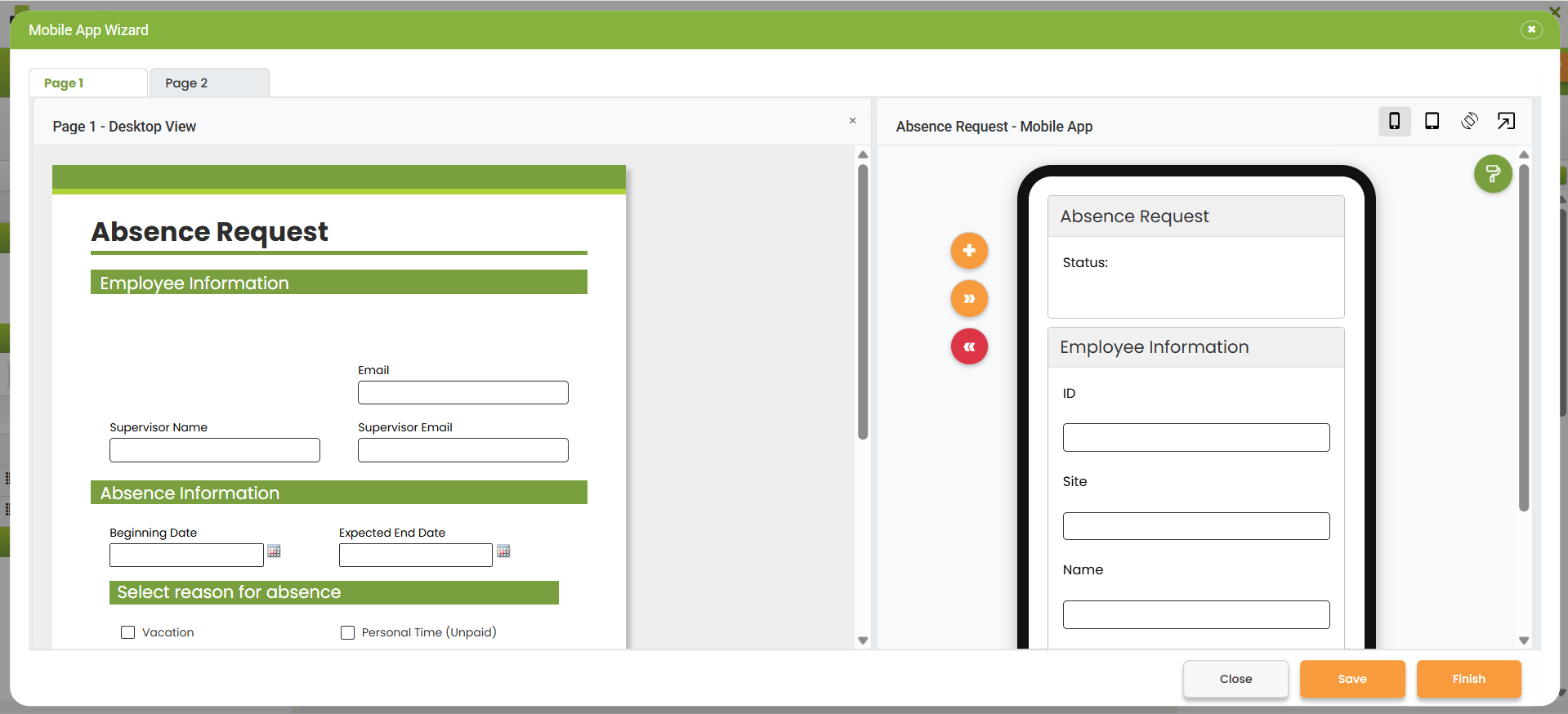Click the orange plus add button
The image size is (1568, 714).
click(x=969, y=251)
